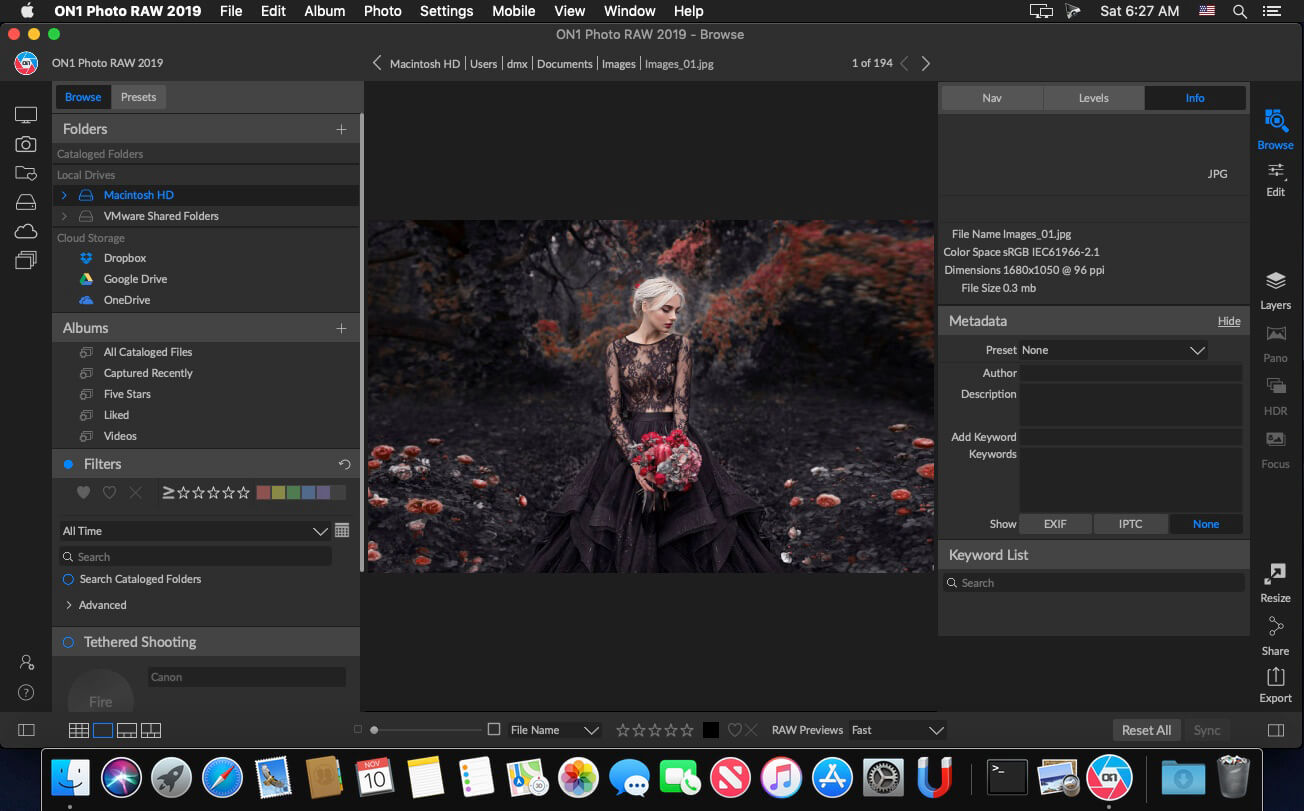1304x811 pixels.
Task: Select the grid thumbnail view icon
Action: 79,730
